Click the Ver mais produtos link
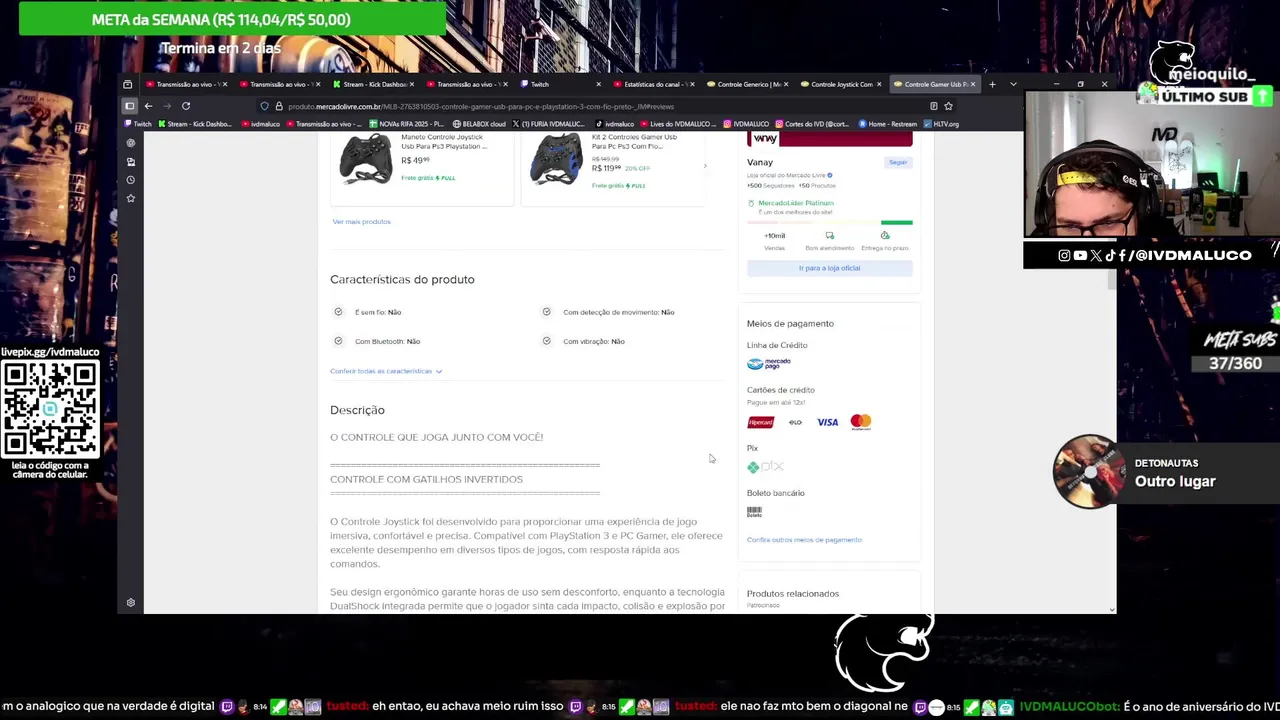The image size is (1280, 720). [361, 222]
